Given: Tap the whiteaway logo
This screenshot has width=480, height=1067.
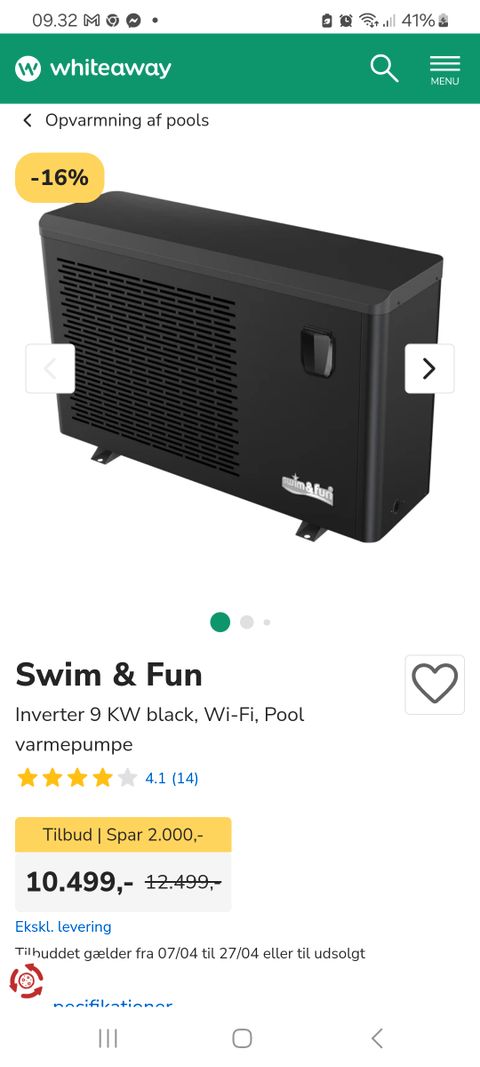Looking at the screenshot, I should point(93,69).
